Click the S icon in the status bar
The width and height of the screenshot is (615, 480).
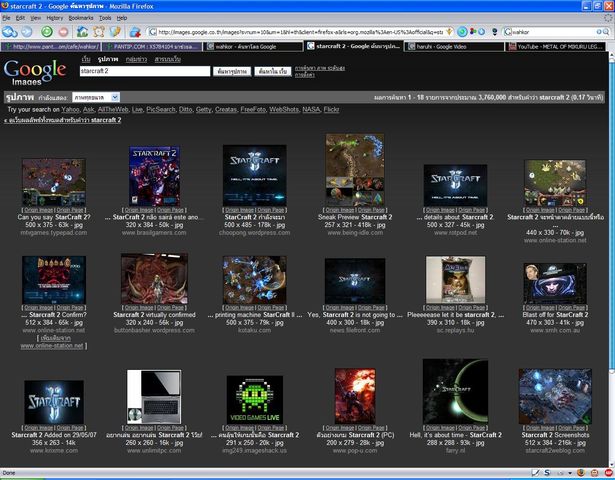547,473
